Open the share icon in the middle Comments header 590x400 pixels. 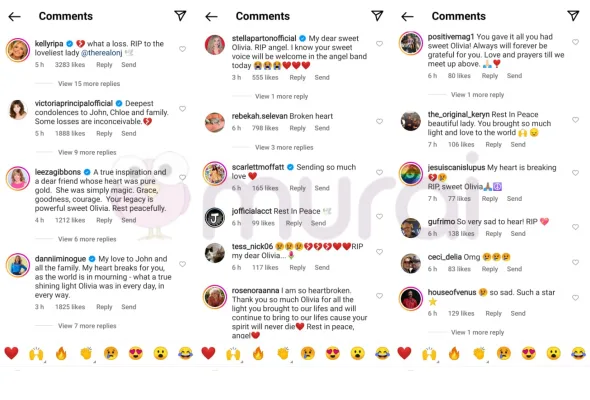click(x=377, y=15)
